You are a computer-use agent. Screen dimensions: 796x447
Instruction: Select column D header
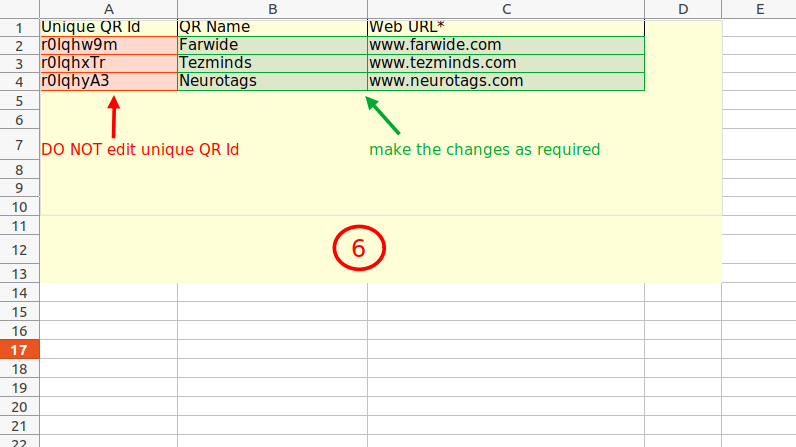(682, 9)
